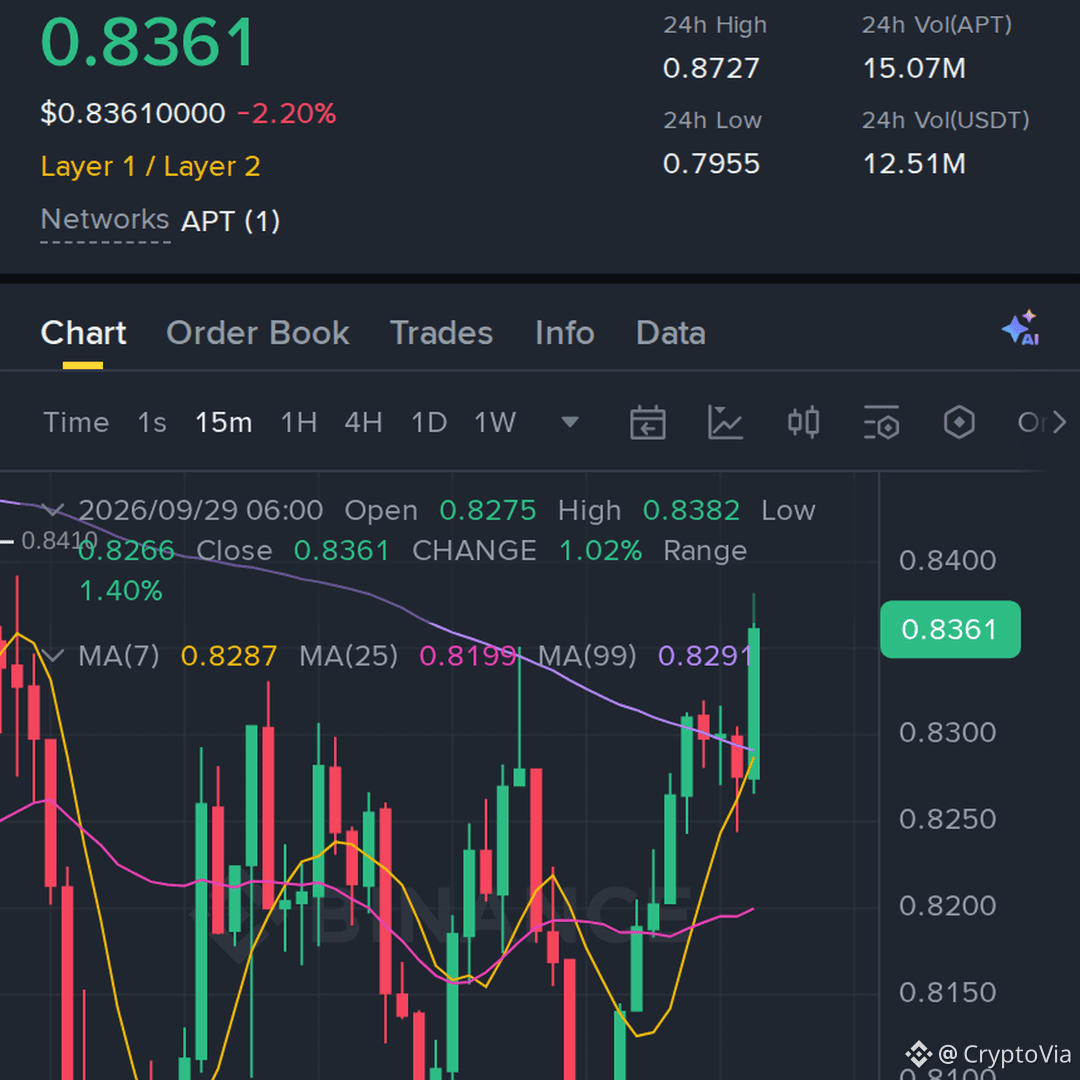Switch candlestick chart type icon
1080x1080 pixels.
pos(803,422)
